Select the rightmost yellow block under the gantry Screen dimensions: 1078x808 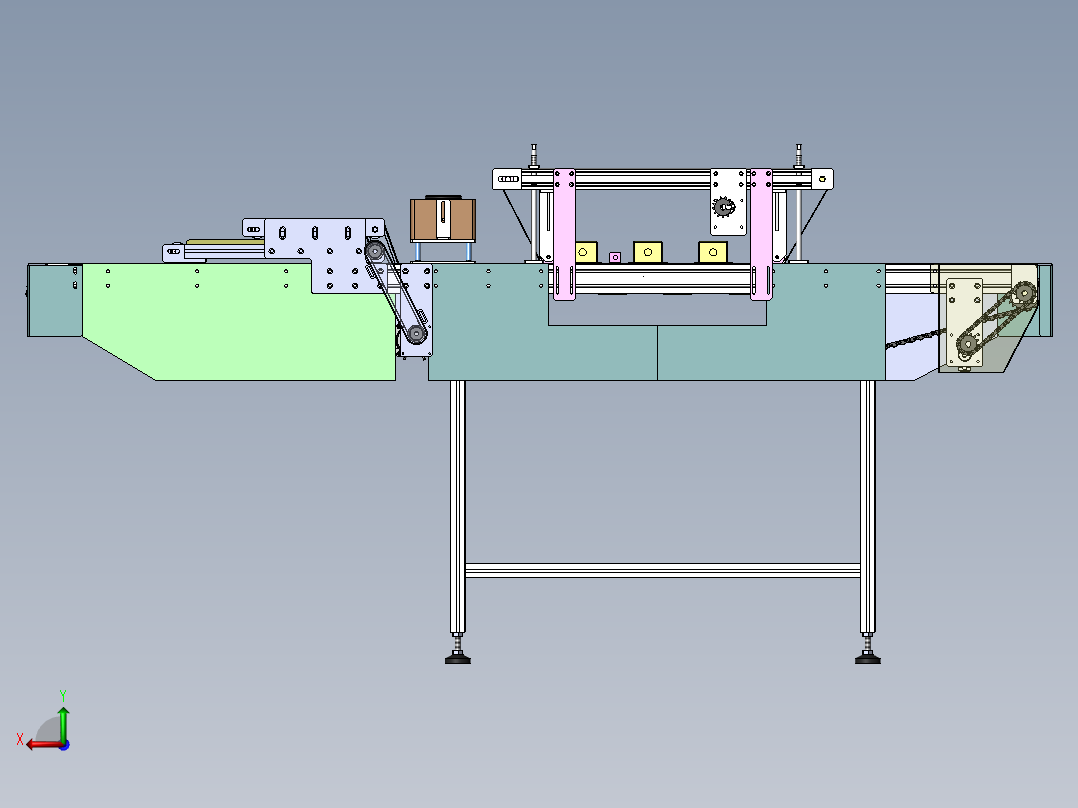[x=713, y=252]
